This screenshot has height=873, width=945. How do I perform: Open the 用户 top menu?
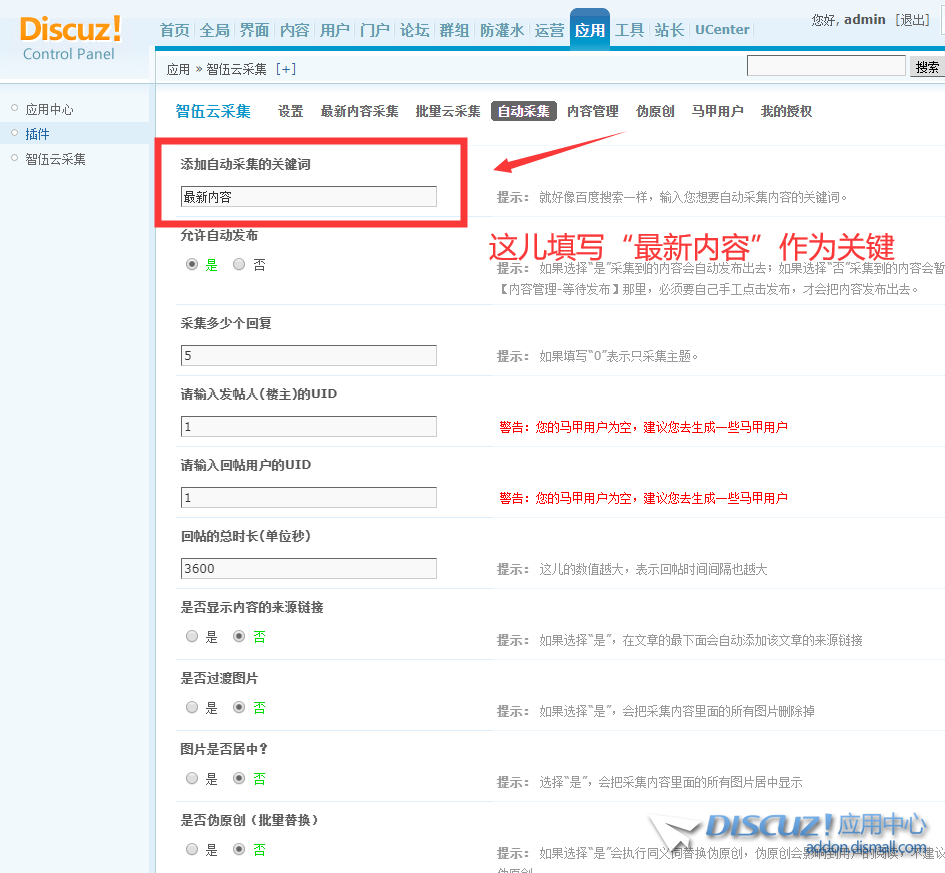(x=334, y=30)
